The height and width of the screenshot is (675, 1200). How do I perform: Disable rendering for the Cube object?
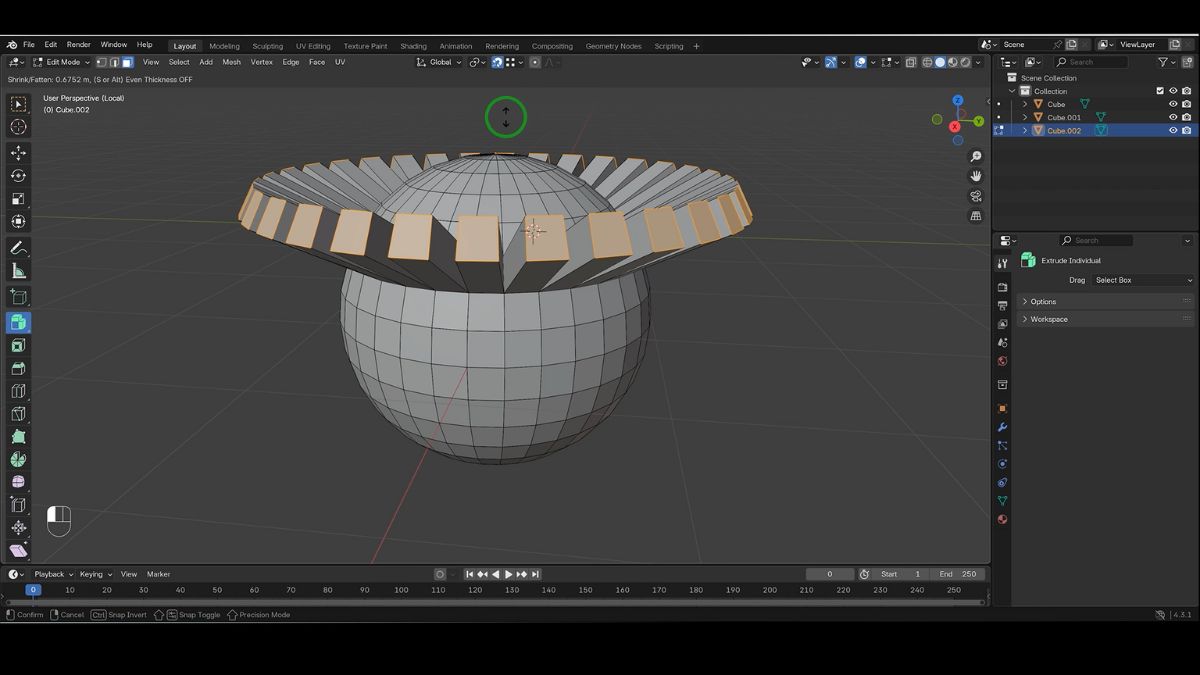[x=1187, y=104]
